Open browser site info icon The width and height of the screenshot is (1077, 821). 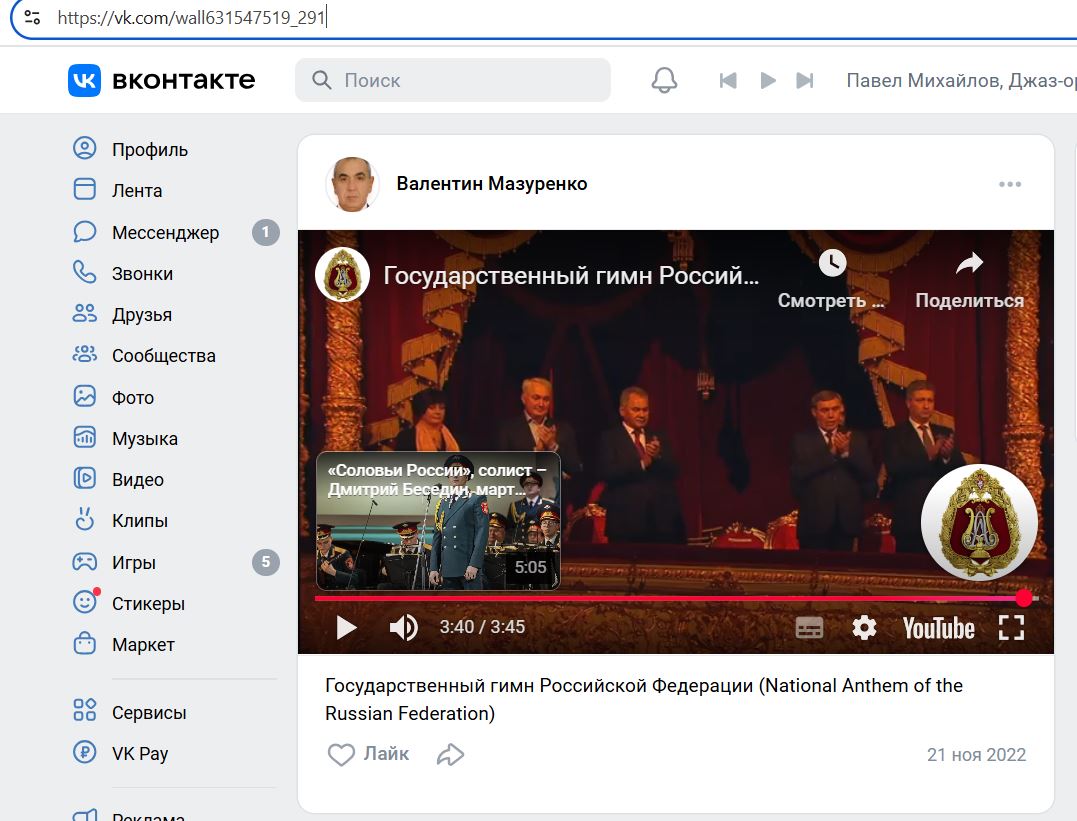point(32,17)
